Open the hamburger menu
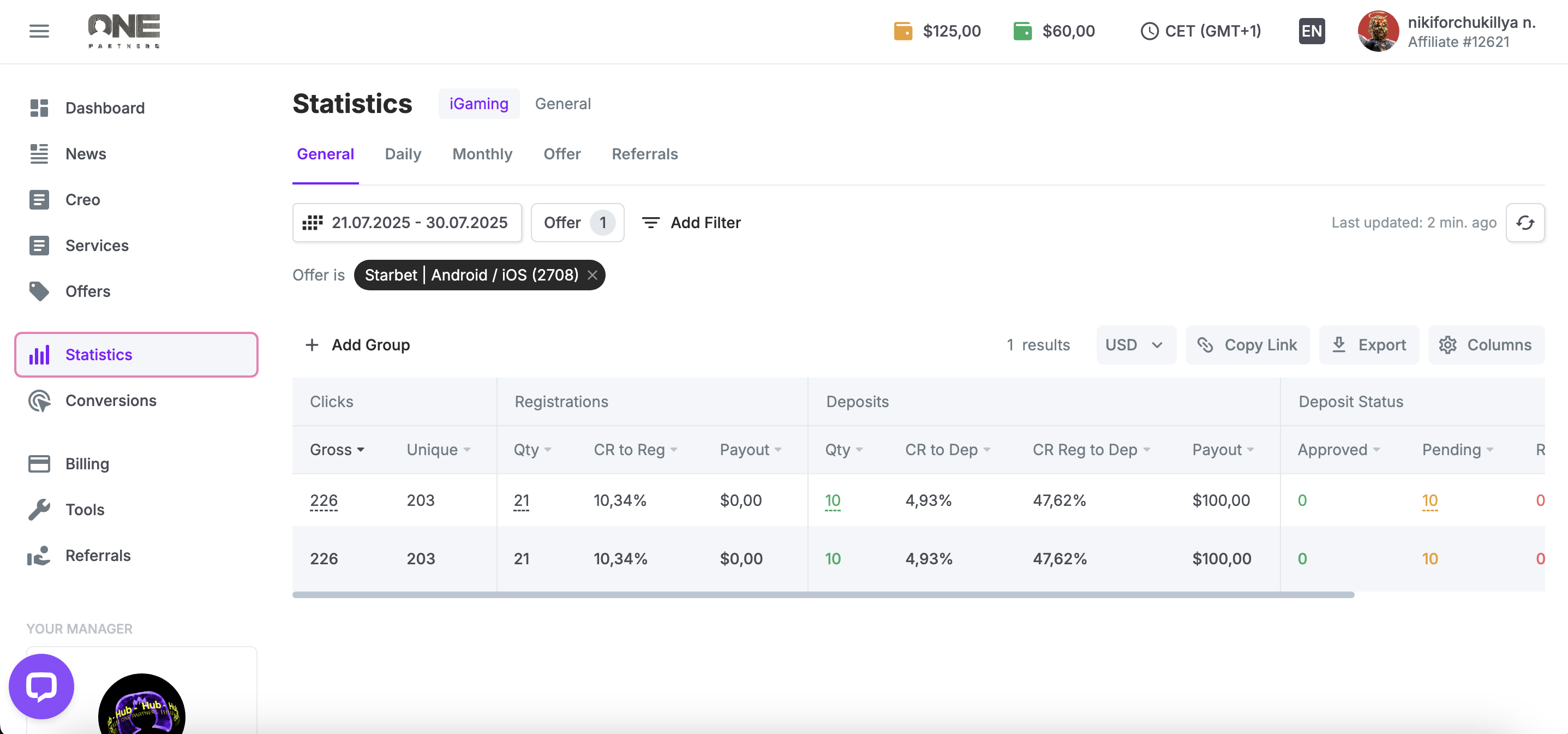 [39, 31]
